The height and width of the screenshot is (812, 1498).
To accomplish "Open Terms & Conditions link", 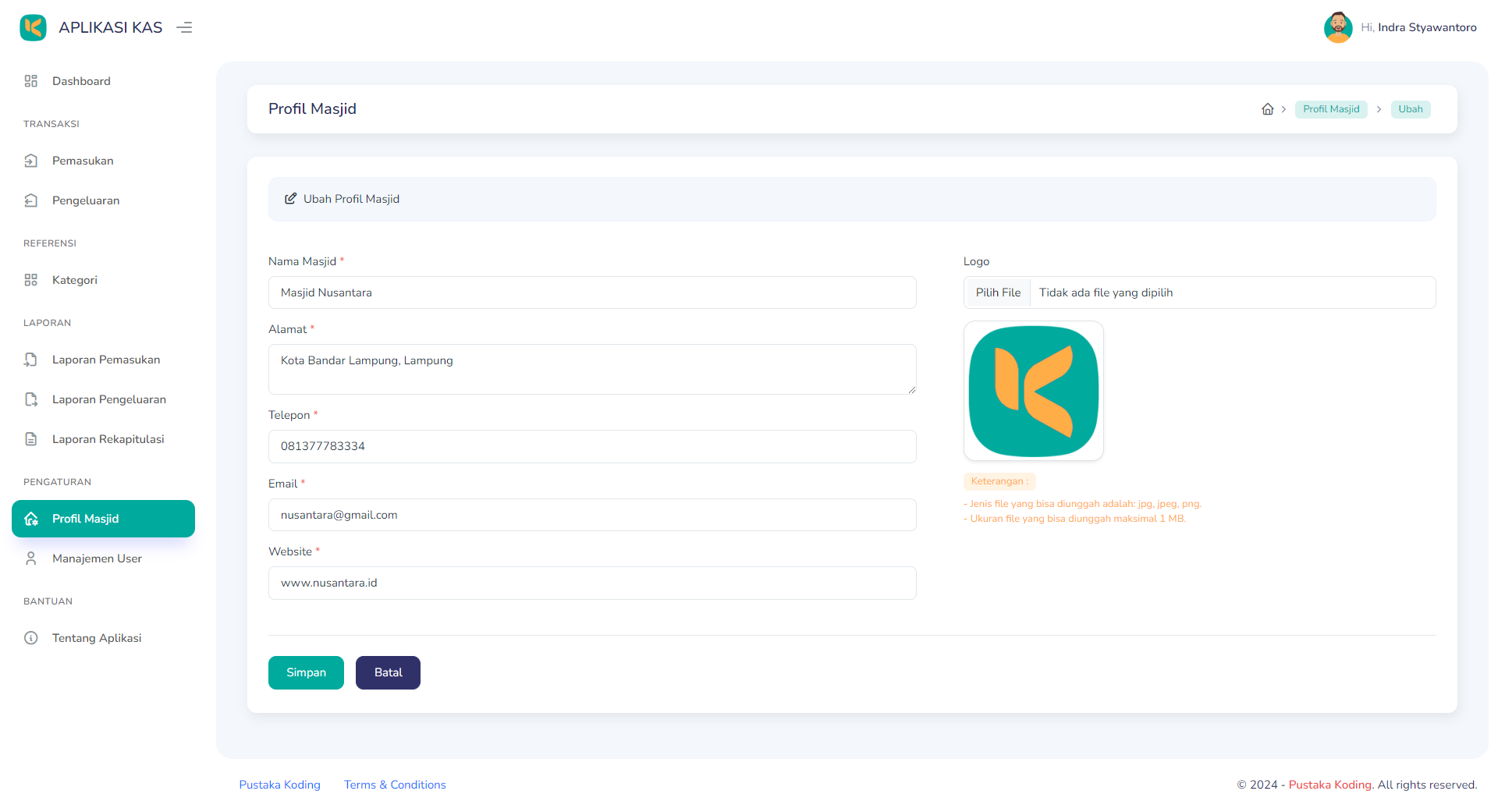I will pyautogui.click(x=395, y=785).
